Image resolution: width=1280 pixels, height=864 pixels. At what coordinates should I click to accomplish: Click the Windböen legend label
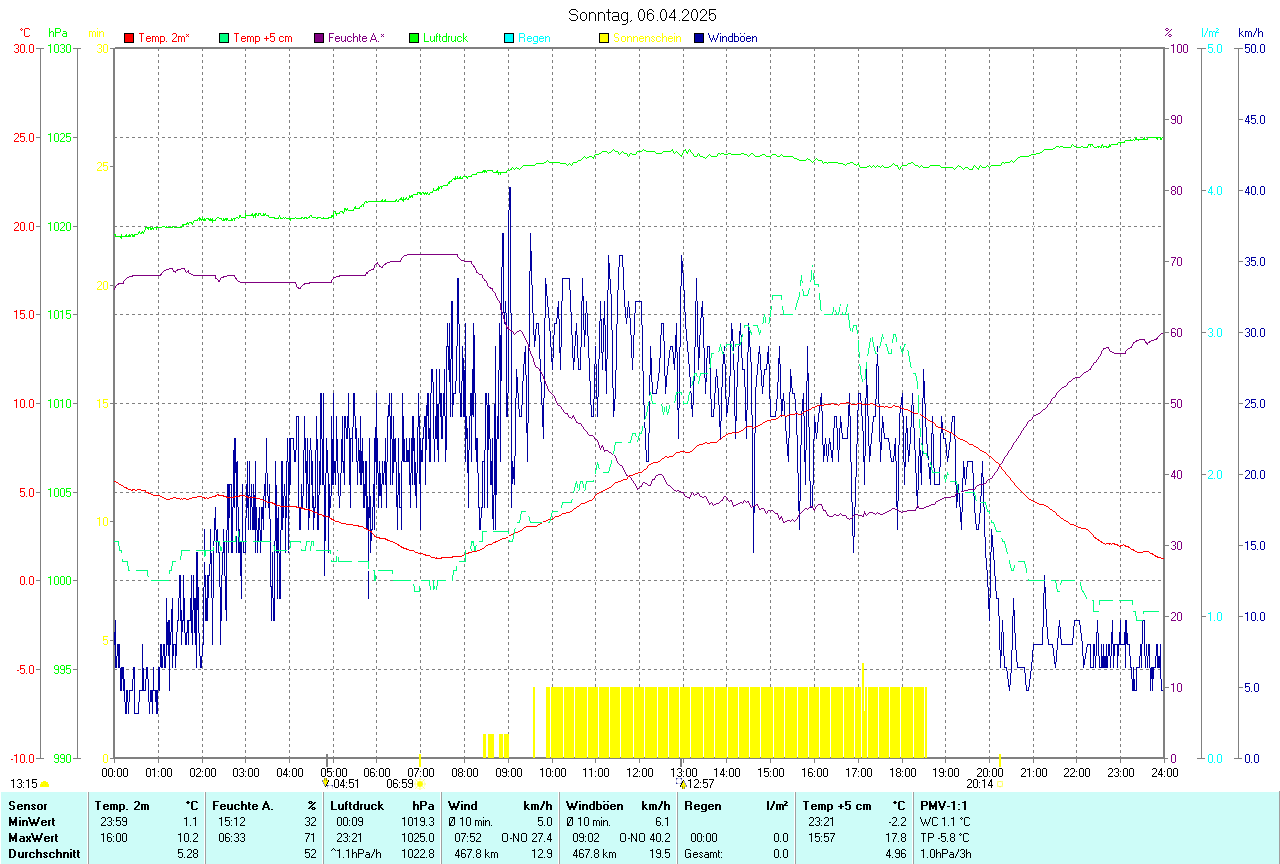point(732,38)
